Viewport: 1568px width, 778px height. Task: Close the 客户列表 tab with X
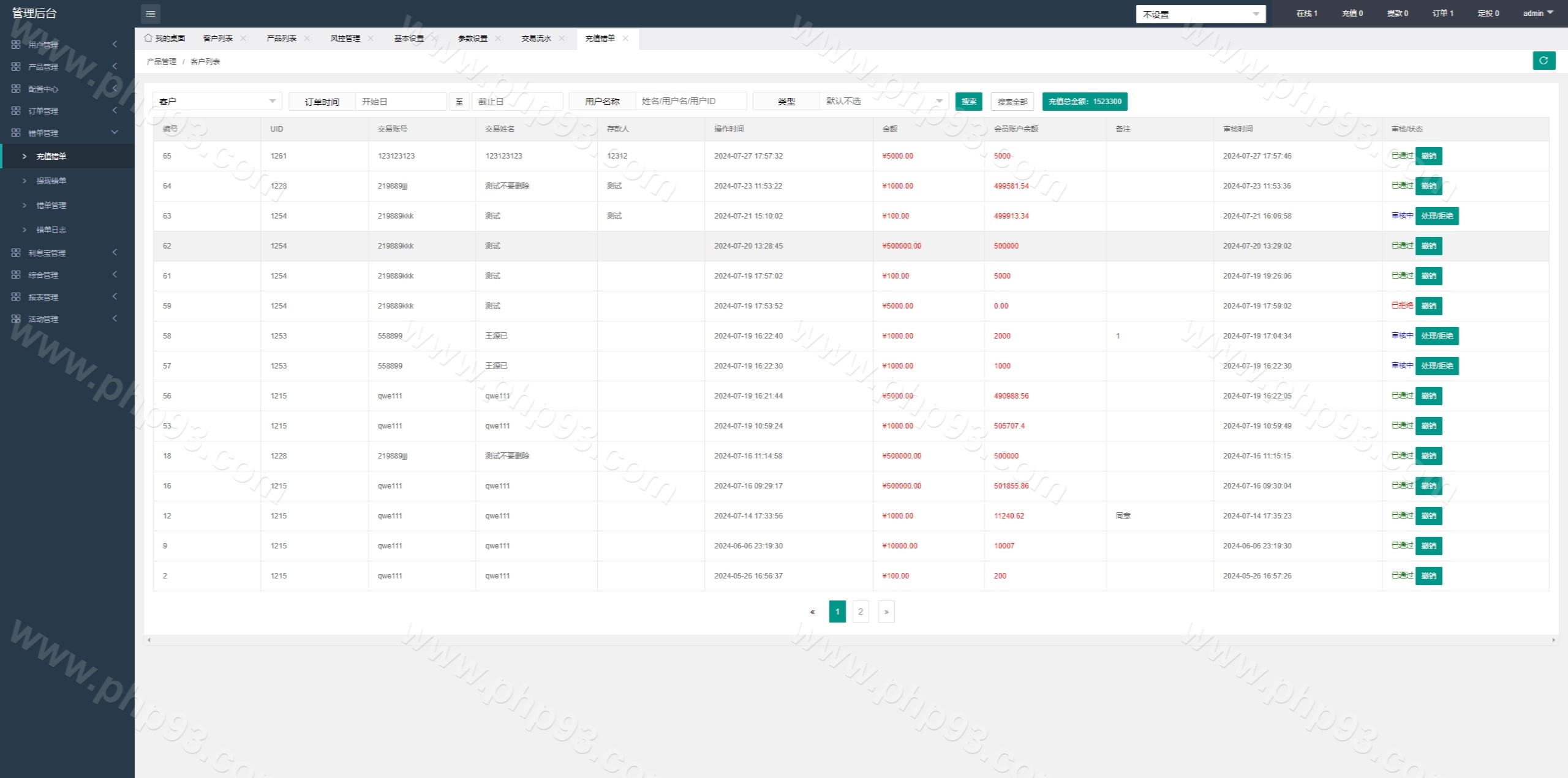tap(243, 38)
